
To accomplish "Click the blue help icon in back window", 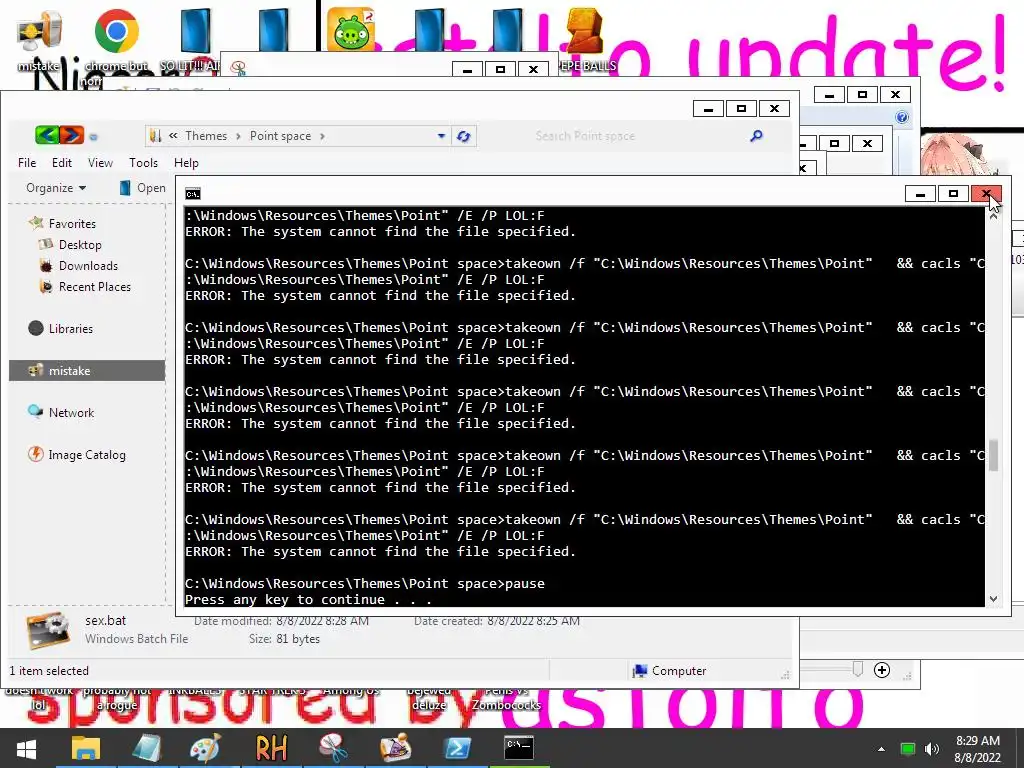I will [902, 118].
